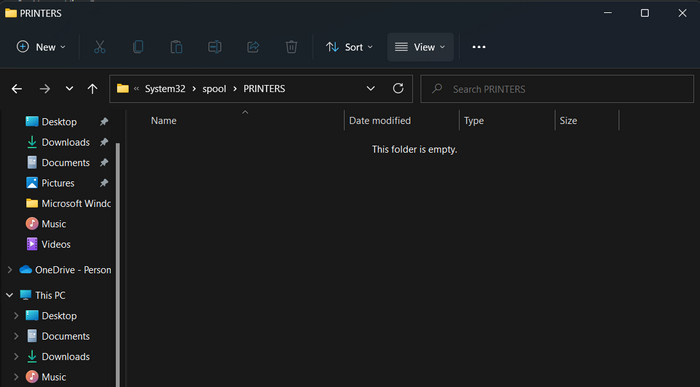Open the View layout dropdown
The width and height of the screenshot is (700, 387).
[420, 47]
